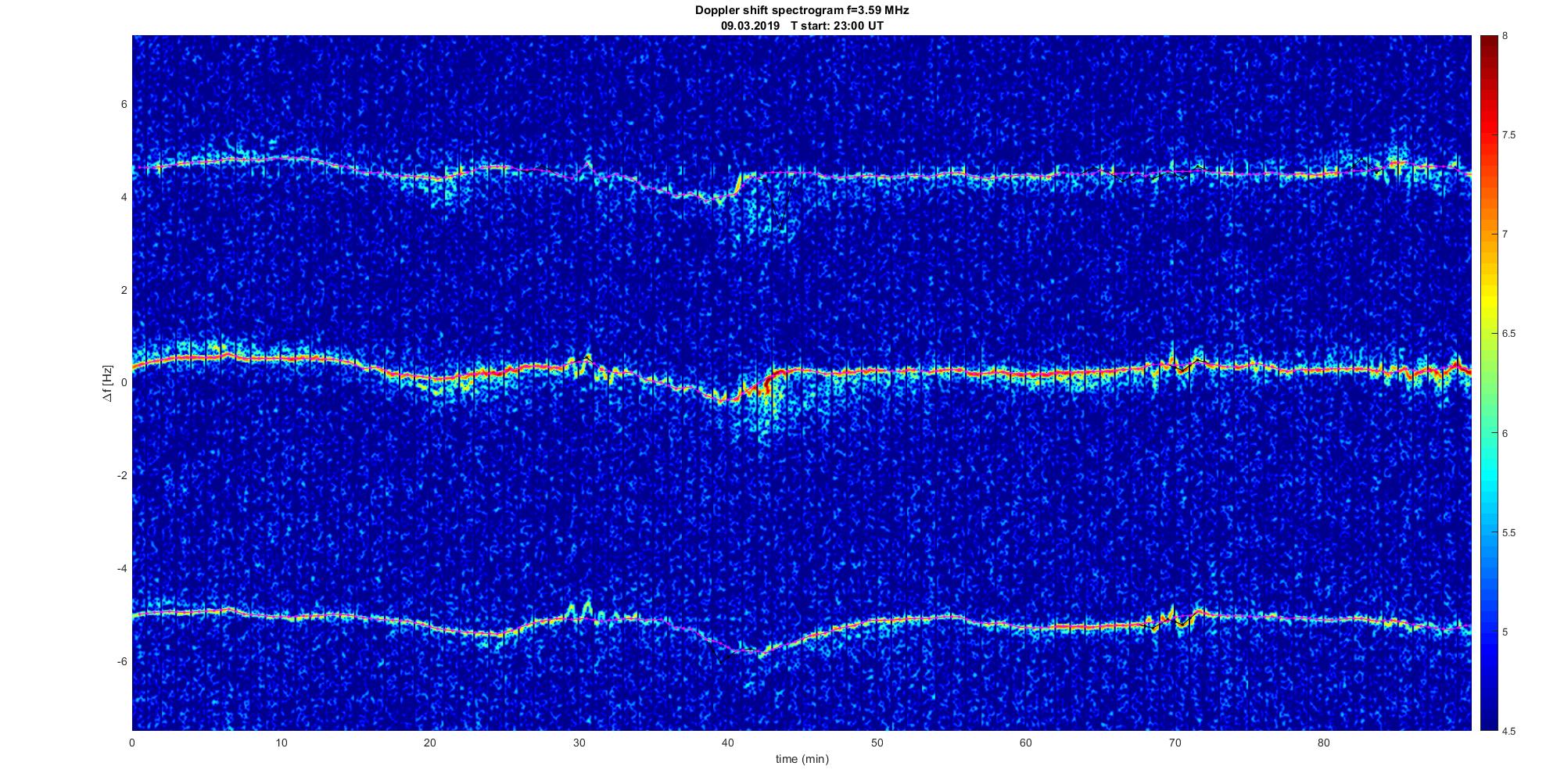The height and width of the screenshot is (784, 1564).
Task: Click the y-axis tick label '-6'
Action: pos(122,661)
